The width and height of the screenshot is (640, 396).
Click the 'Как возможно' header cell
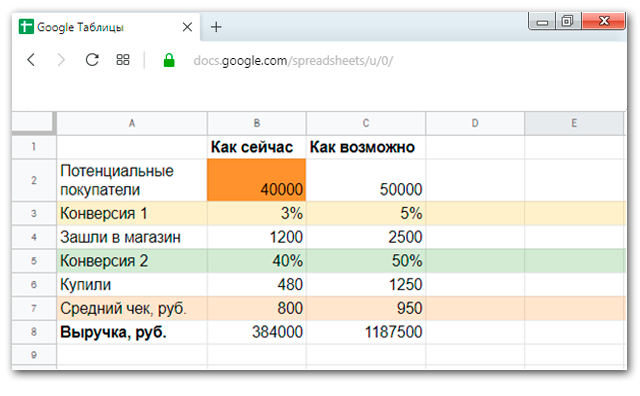coord(366,147)
